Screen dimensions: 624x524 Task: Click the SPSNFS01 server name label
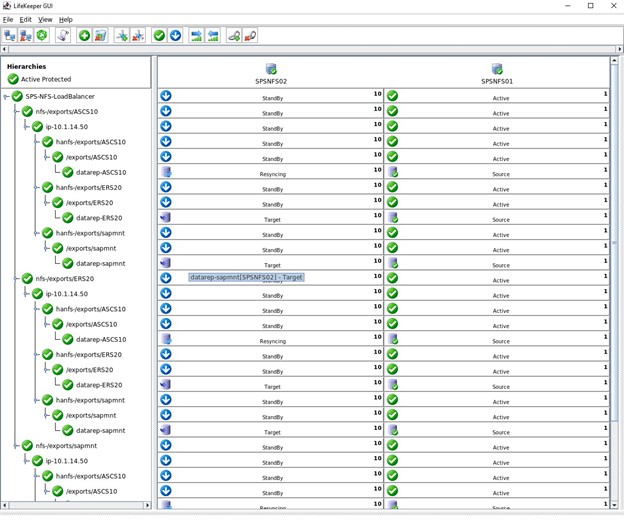[x=497, y=81]
